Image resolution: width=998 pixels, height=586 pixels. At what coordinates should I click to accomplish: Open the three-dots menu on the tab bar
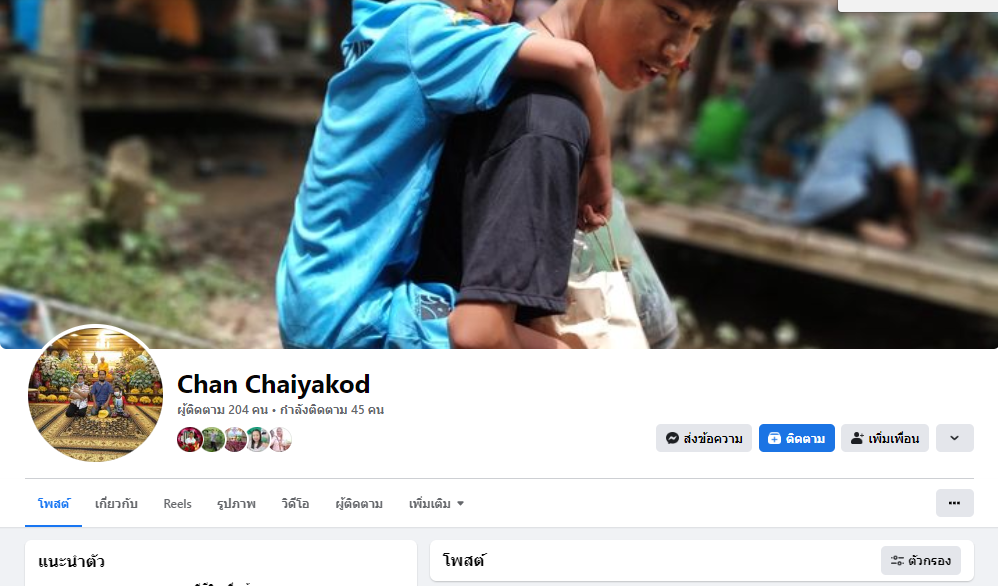point(954,503)
